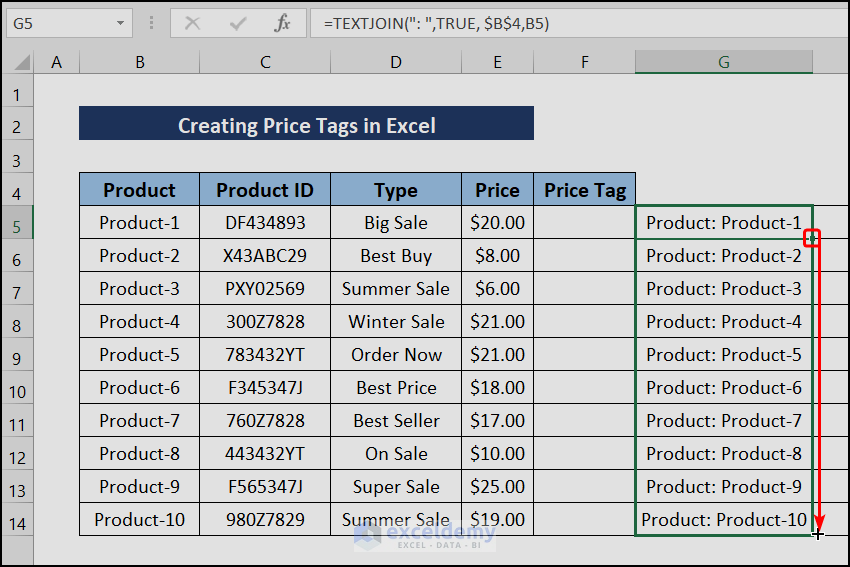Select row 5 header

(x=17, y=223)
